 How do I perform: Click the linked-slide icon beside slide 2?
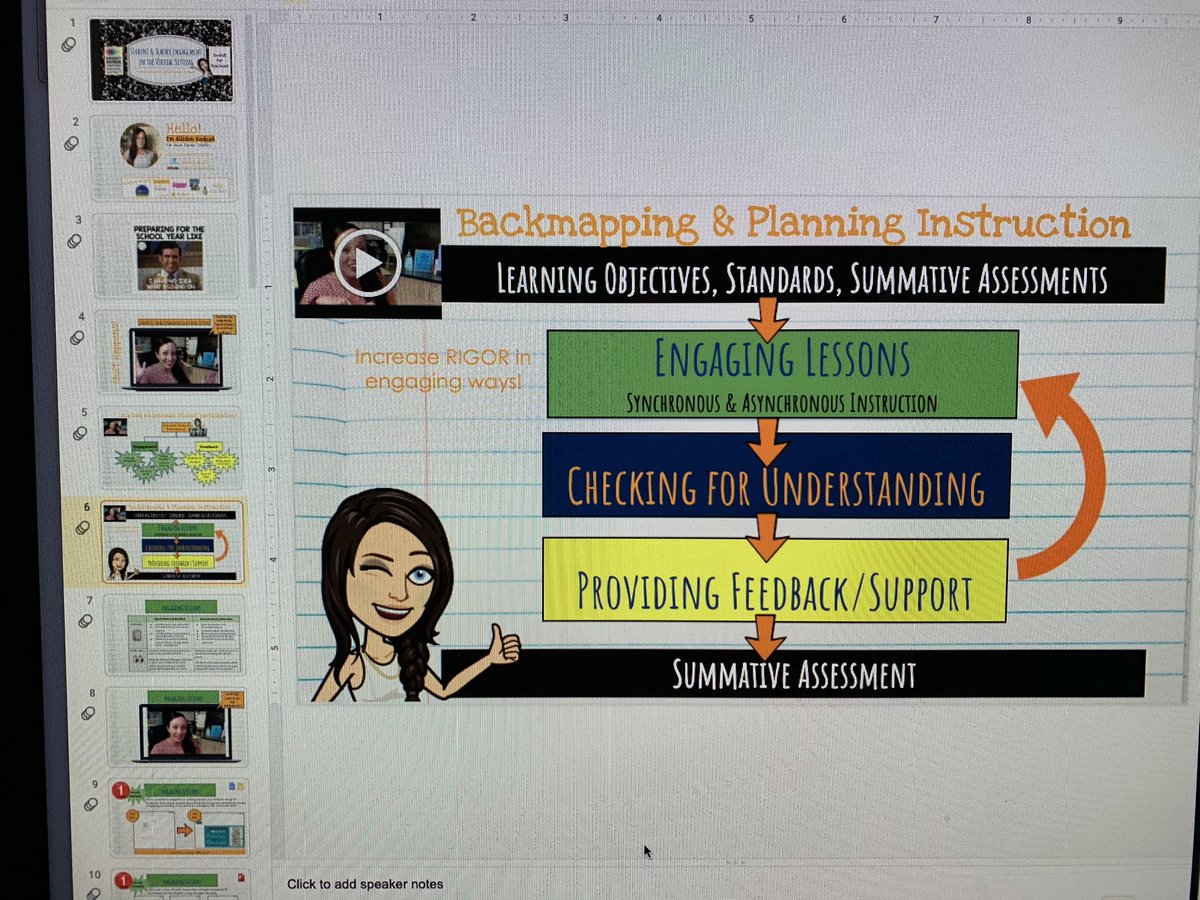[x=71, y=143]
